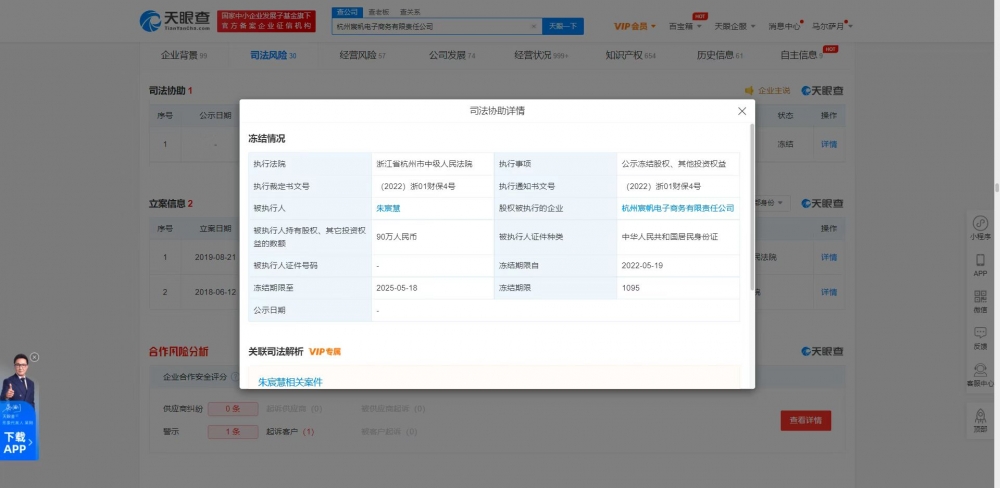Select the 查公司 search tab
The image size is (1000, 488).
[x=348, y=12]
